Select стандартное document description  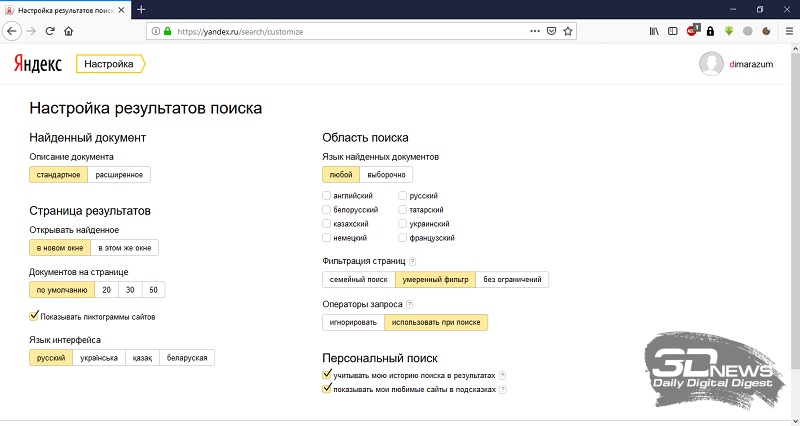(59, 174)
